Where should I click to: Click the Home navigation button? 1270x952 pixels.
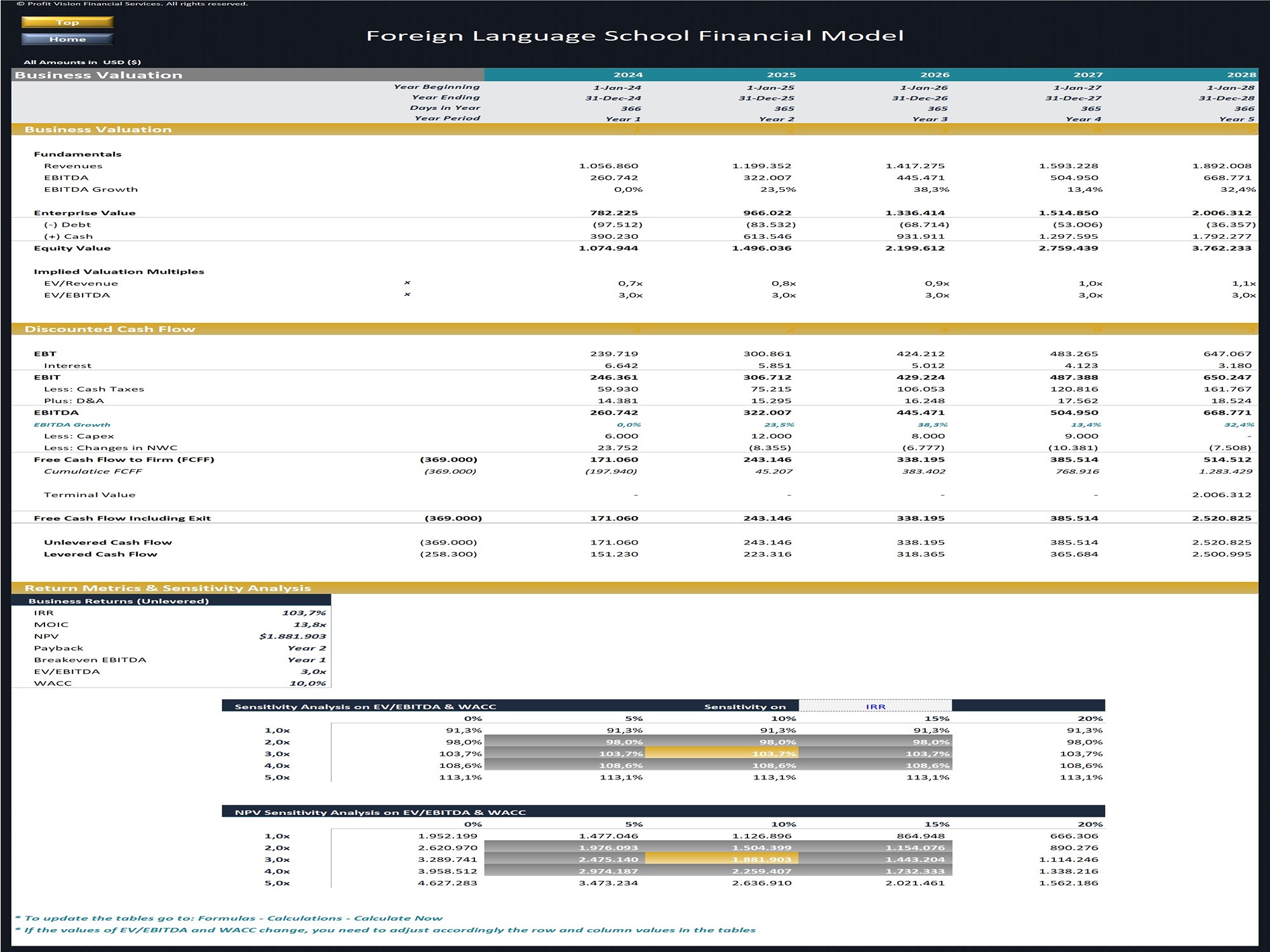pos(67,39)
